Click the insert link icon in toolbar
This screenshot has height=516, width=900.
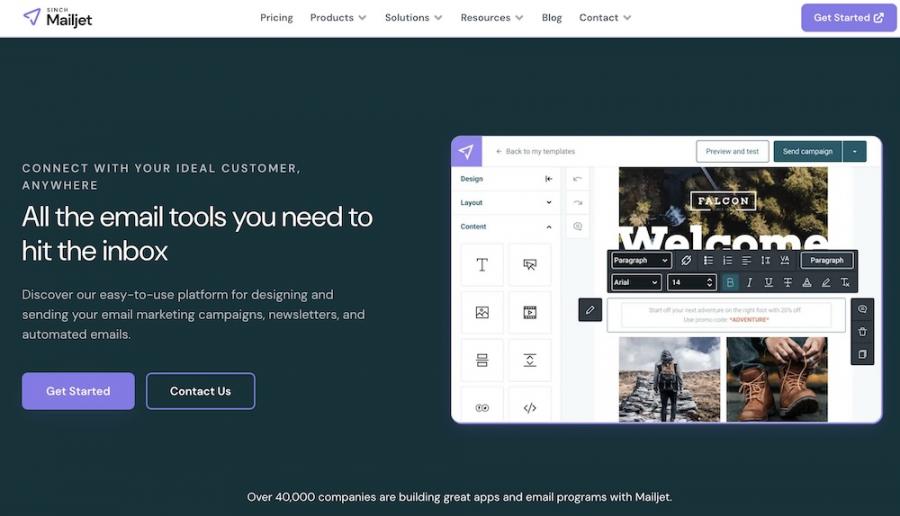686,261
